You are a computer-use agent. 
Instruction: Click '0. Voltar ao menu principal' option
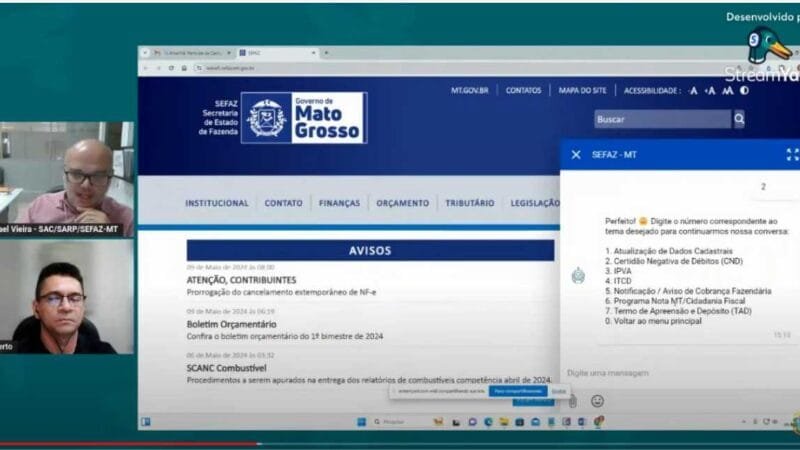coord(653,321)
